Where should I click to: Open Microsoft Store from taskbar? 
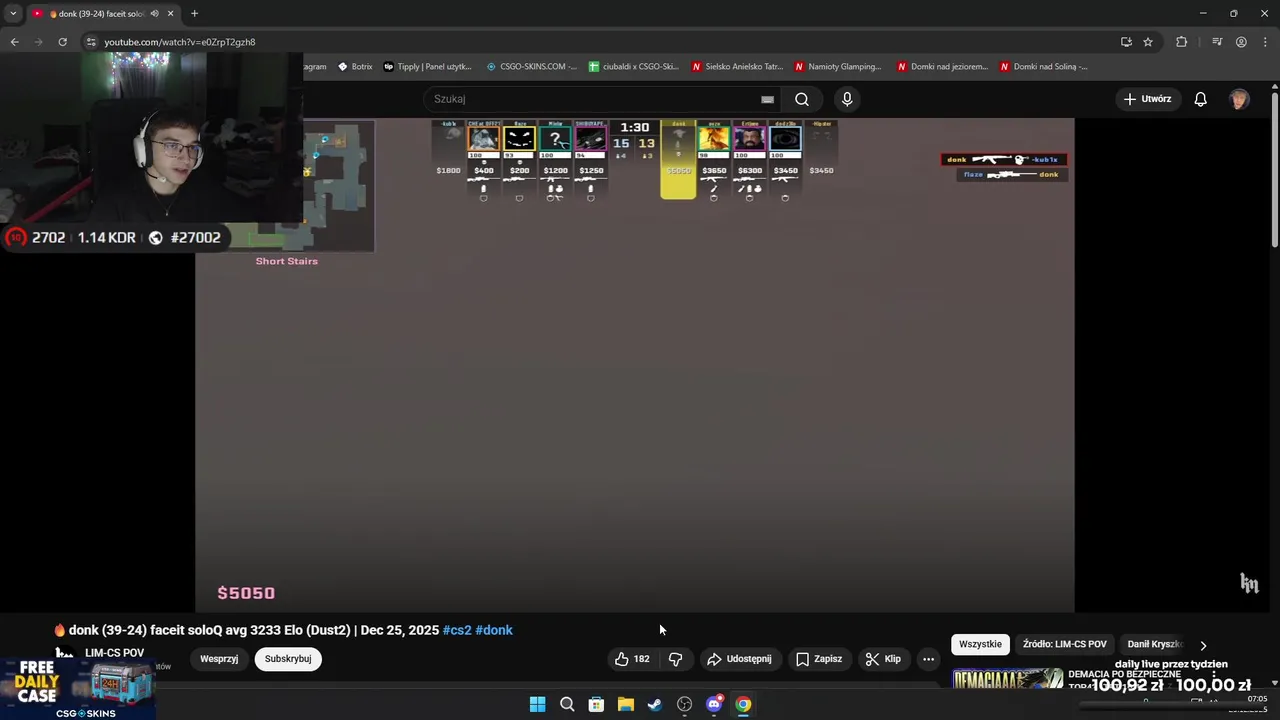[x=596, y=704]
